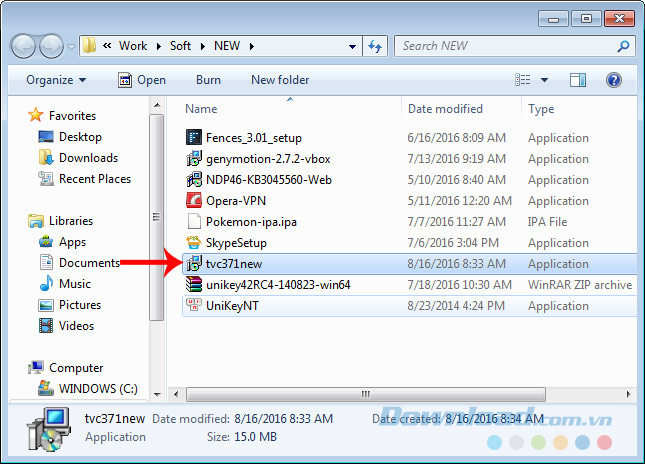Open the Videos library
This screenshot has width=645, height=464.
tap(76, 325)
